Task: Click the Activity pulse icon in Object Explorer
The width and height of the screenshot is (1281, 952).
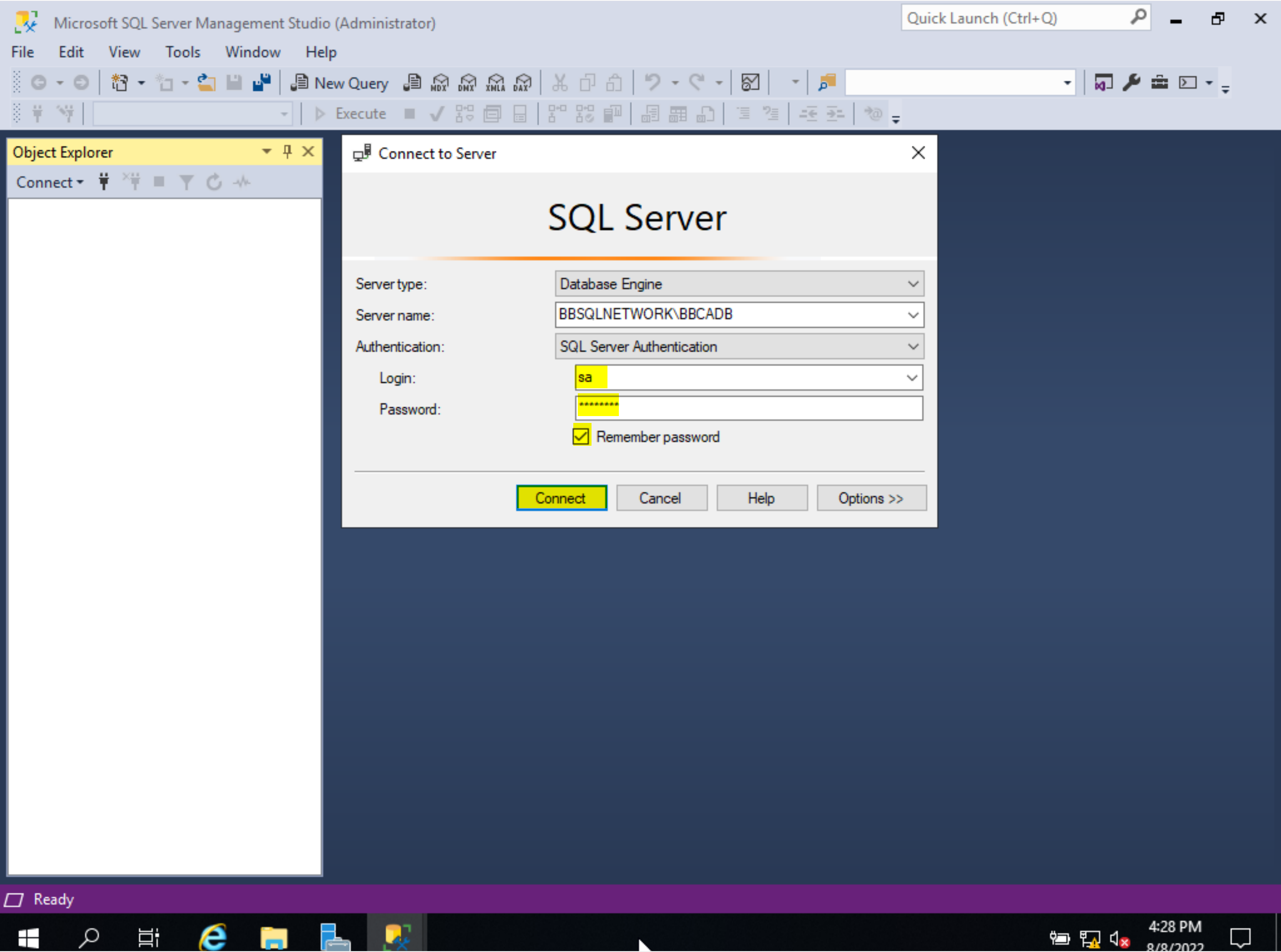Action: pos(242,182)
